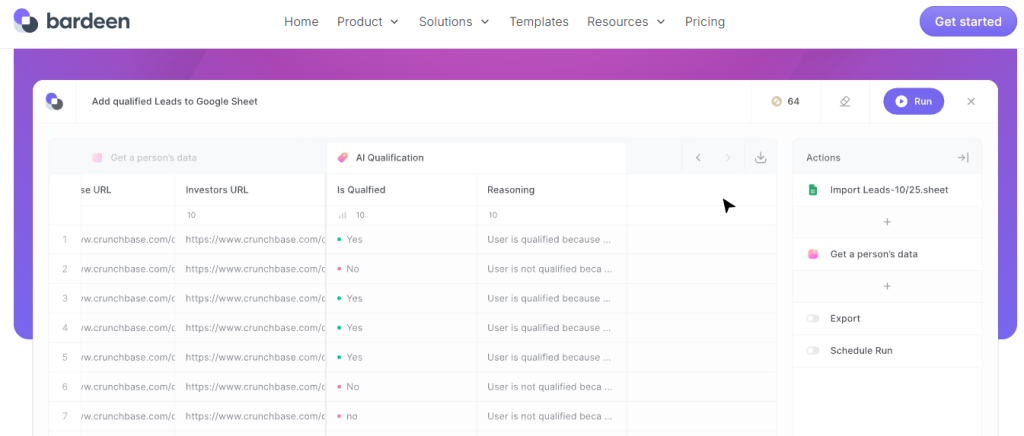Expand the Product dropdown menu

tap(368, 22)
